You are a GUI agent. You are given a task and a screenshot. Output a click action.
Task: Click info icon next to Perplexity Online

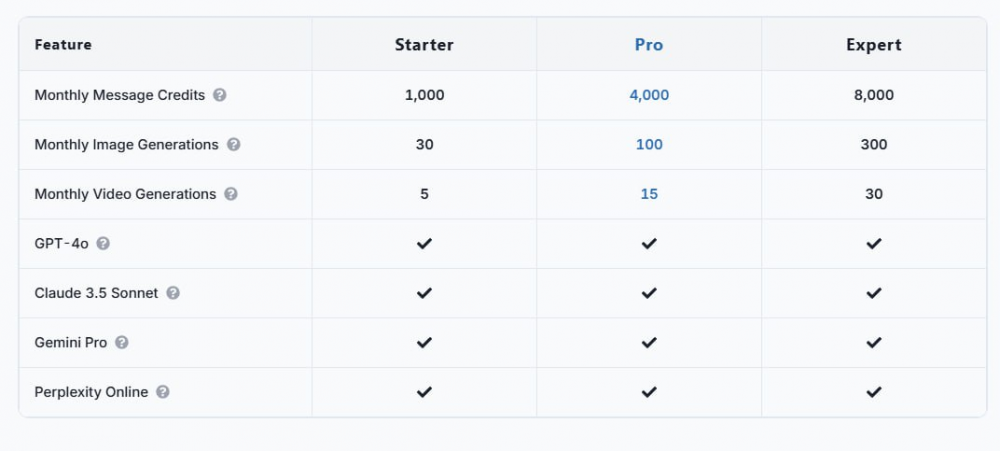[x=163, y=392]
